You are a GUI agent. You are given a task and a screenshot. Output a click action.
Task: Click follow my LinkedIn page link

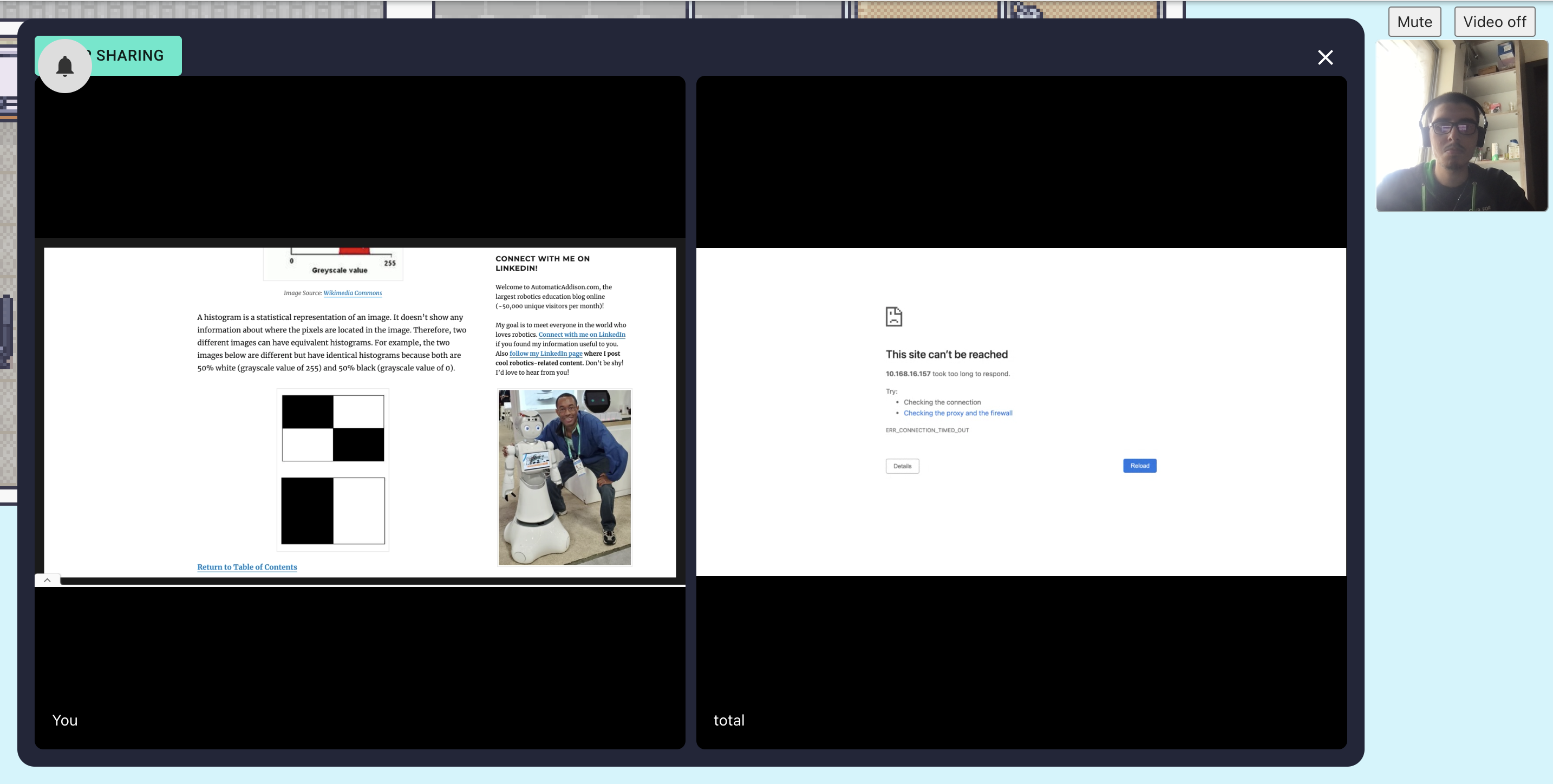pyautogui.click(x=546, y=354)
